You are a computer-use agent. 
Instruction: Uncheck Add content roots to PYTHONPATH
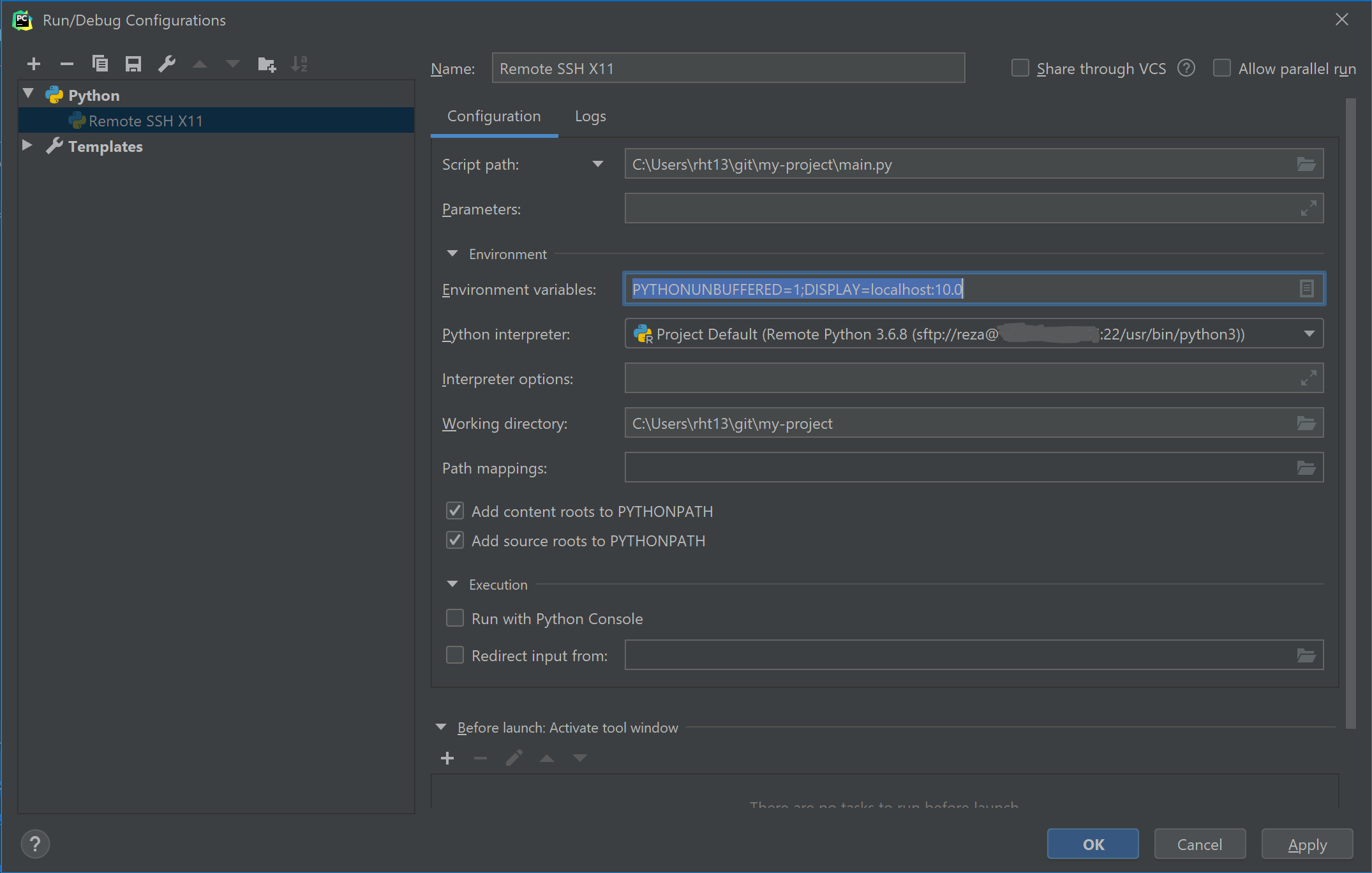pyautogui.click(x=455, y=511)
